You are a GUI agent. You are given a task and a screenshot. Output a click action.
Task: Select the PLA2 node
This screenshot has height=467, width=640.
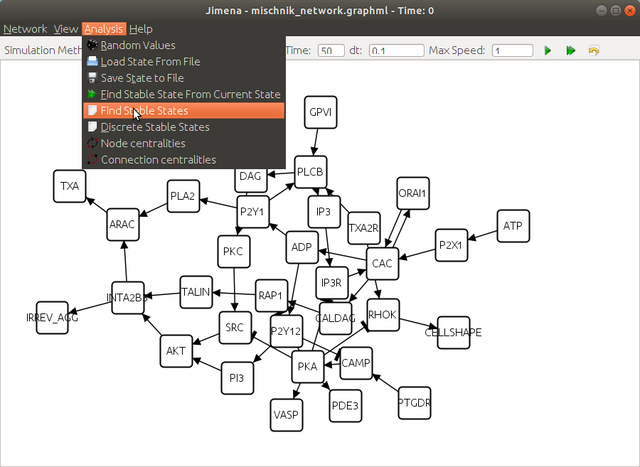183,196
